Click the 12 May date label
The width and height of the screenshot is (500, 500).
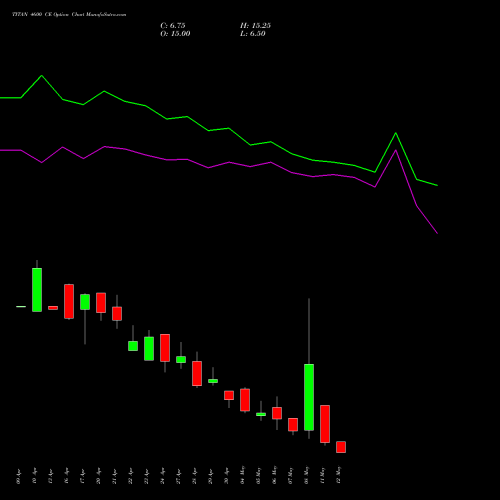click(339, 475)
